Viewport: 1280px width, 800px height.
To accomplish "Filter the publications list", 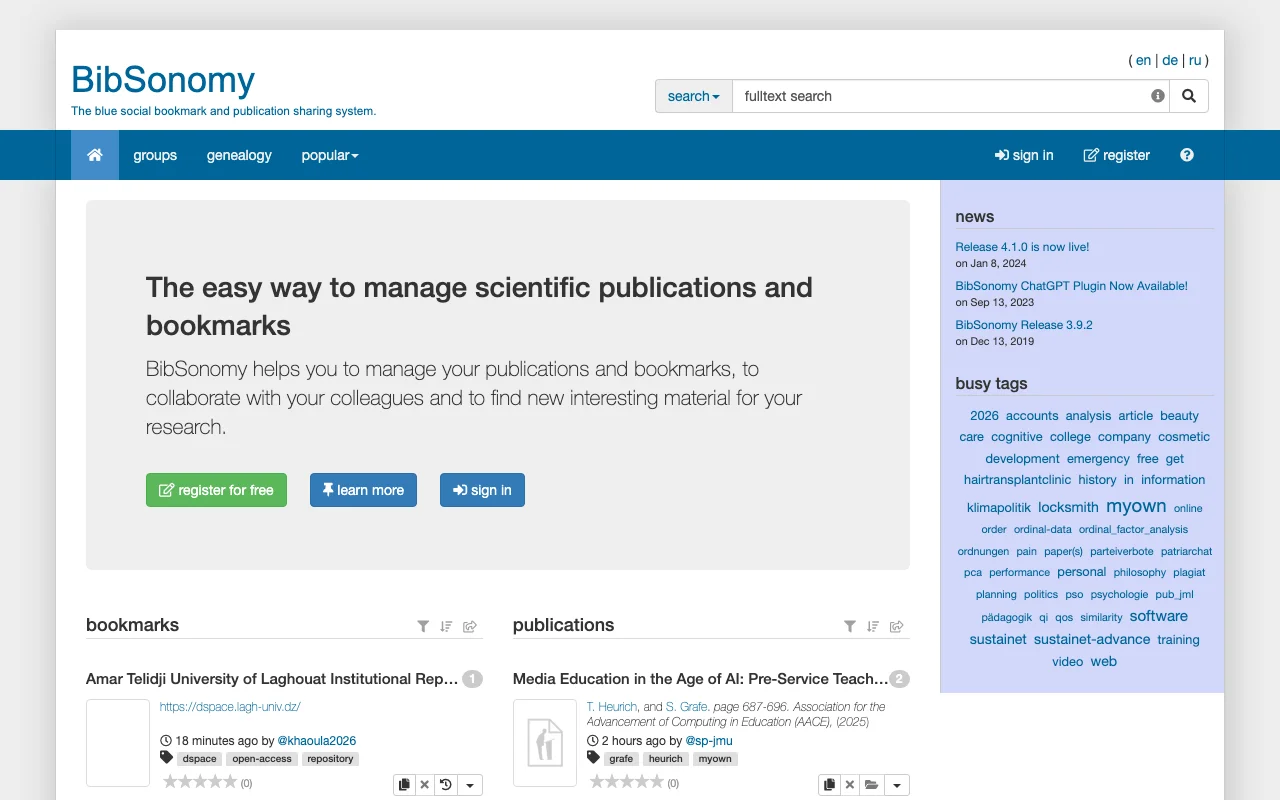I will (x=850, y=626).
